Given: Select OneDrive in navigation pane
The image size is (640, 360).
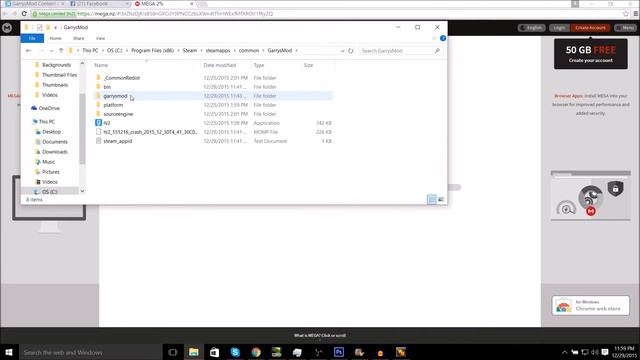Looking at the screenshot, I should click(49, 108).
